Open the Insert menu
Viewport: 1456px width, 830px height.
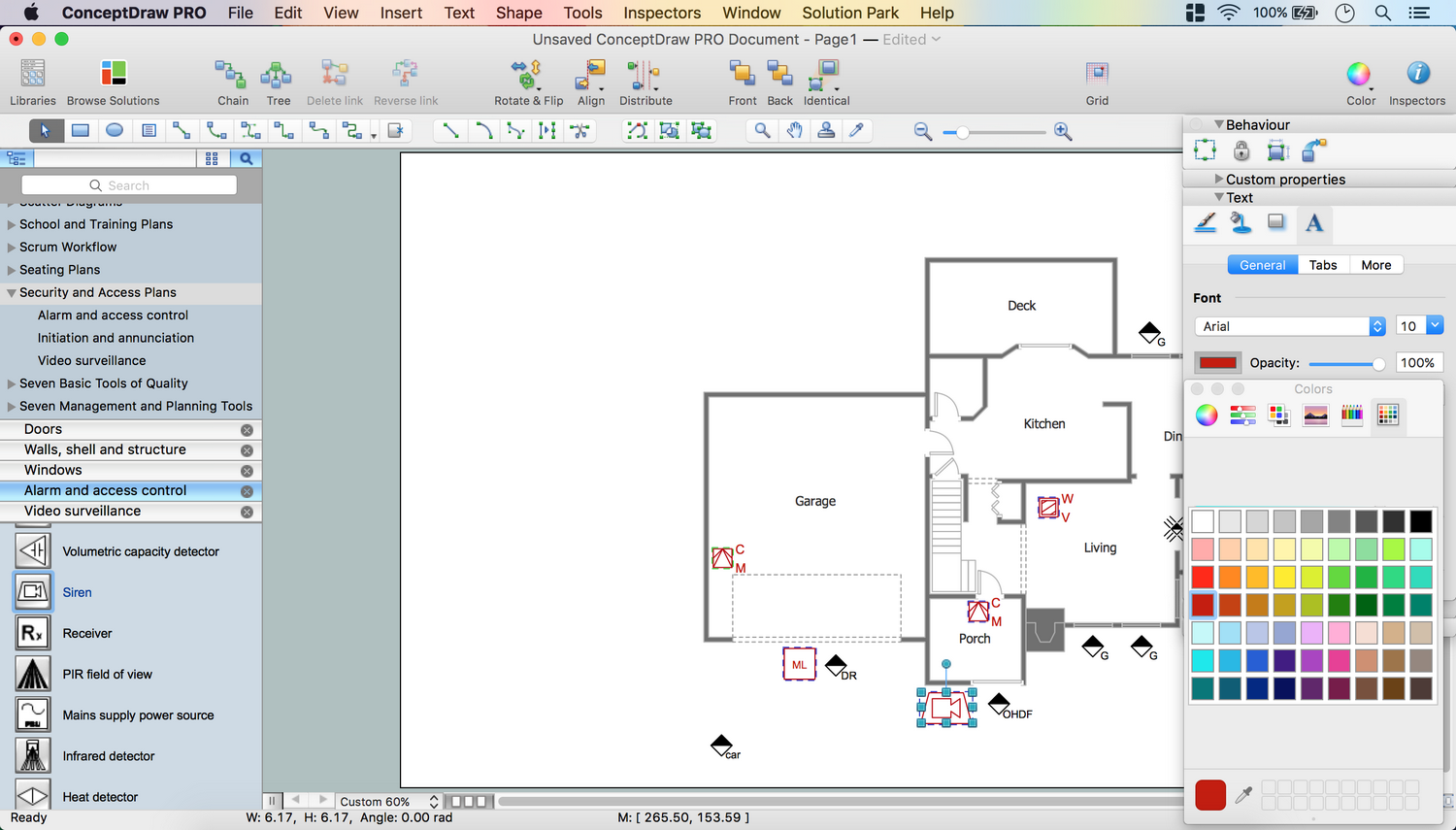tap(401, 13)
